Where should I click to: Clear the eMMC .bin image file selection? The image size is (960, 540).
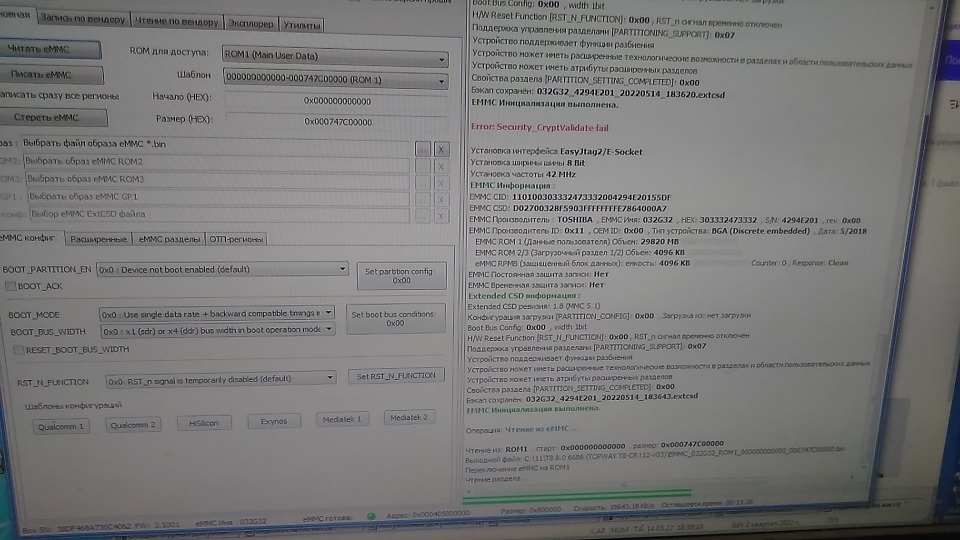(x=442, y=148)
